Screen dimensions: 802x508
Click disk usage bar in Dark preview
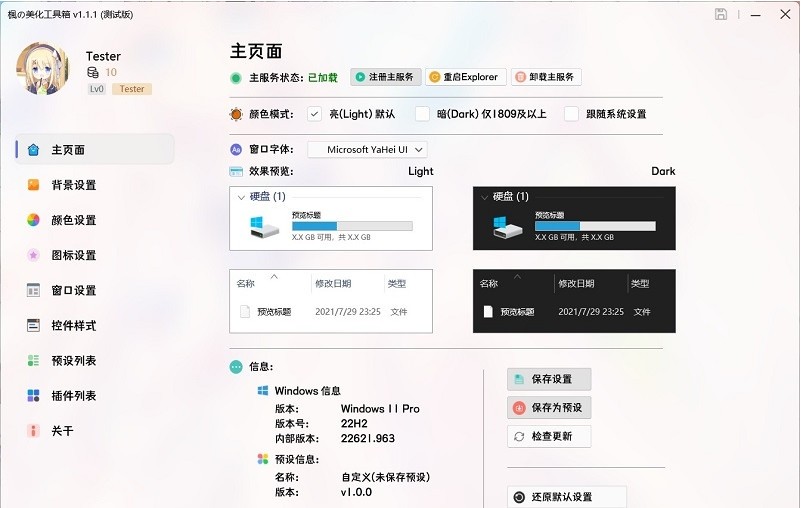click(595, 226)
